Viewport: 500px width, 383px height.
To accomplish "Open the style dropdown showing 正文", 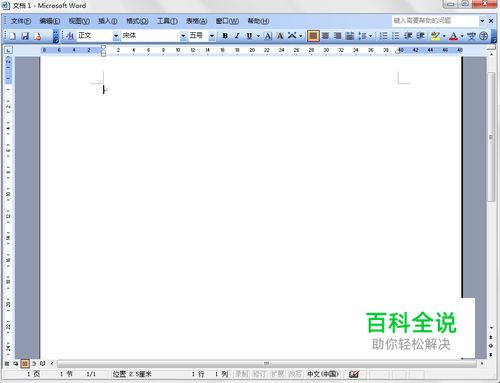I will 116,36.
